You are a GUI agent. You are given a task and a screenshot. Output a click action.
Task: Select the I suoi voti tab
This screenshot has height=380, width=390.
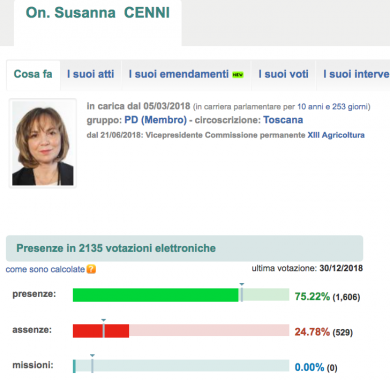[x=283, y=74]
